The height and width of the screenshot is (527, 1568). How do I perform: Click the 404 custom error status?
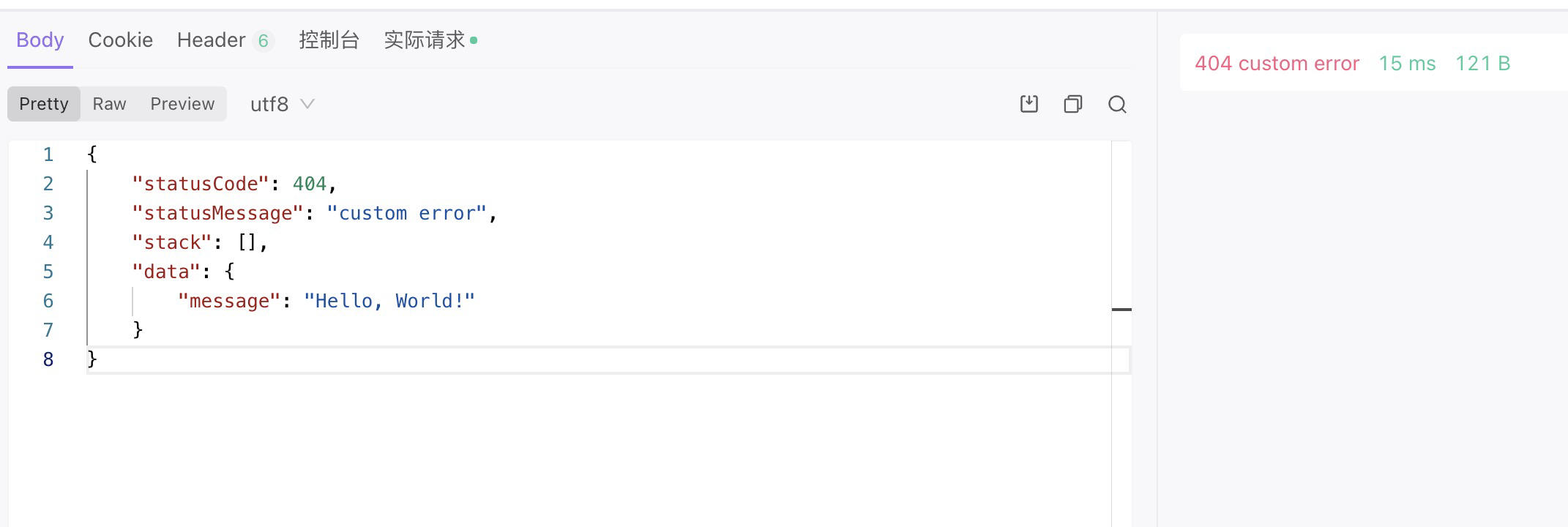click(1277, 64)
